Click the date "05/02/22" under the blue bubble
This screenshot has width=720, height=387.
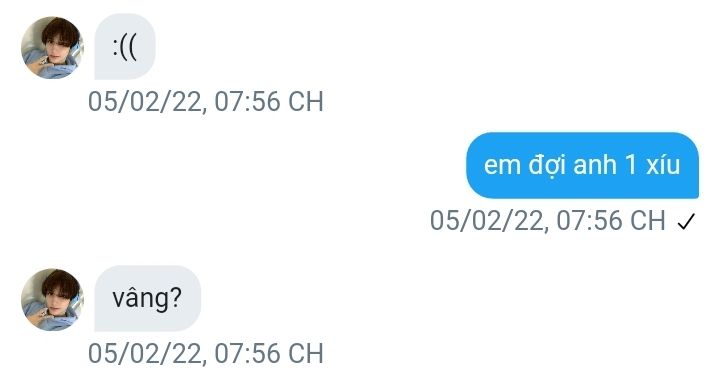486,220
